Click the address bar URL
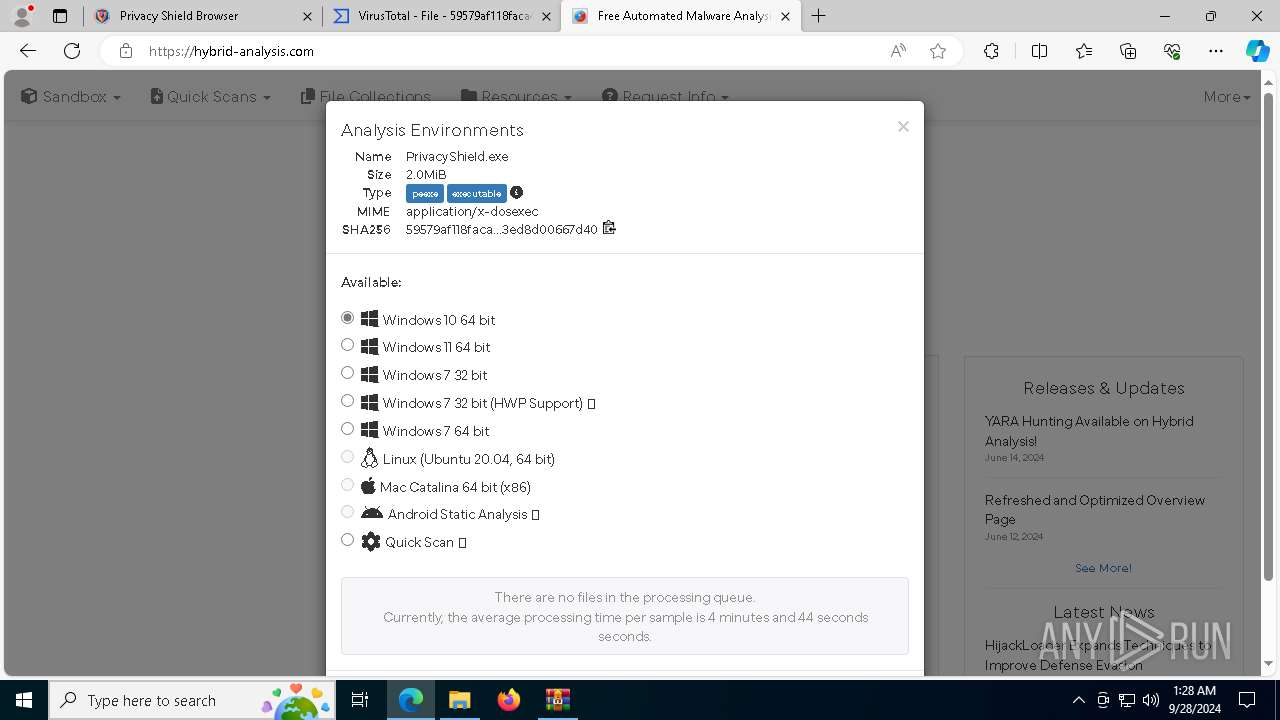This screenshot has width=1280, height=720. [x=231, y=51]
